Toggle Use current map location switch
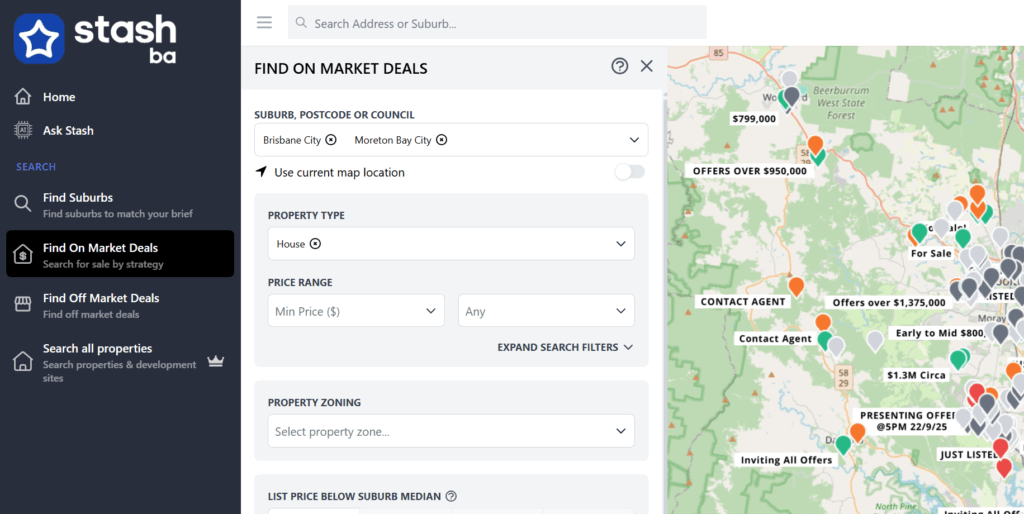 pos(629,172)
